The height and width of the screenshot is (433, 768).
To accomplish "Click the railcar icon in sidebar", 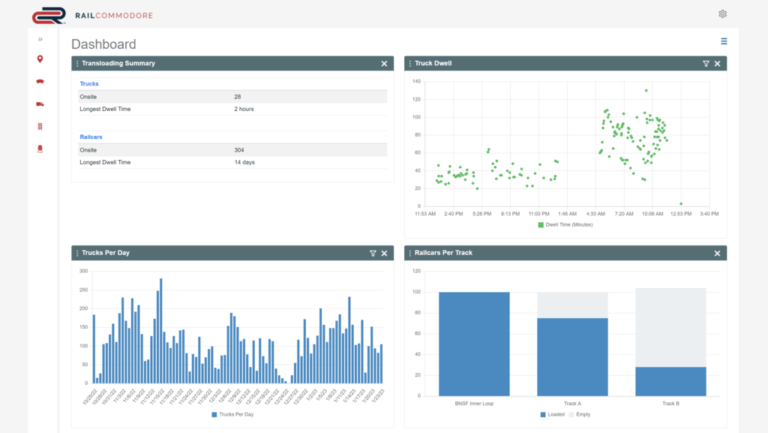I will pos(40,81).
